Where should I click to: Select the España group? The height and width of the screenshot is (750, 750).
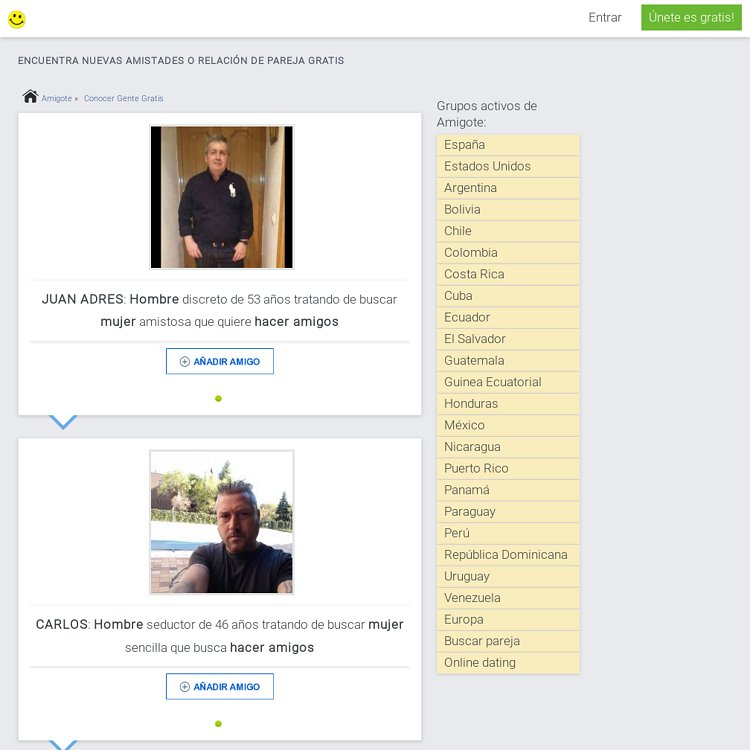508,145
